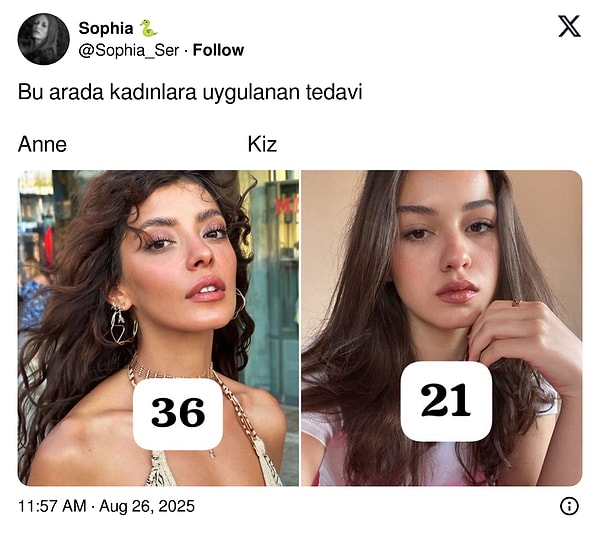Click the Kiz caption text

point(262,145)
